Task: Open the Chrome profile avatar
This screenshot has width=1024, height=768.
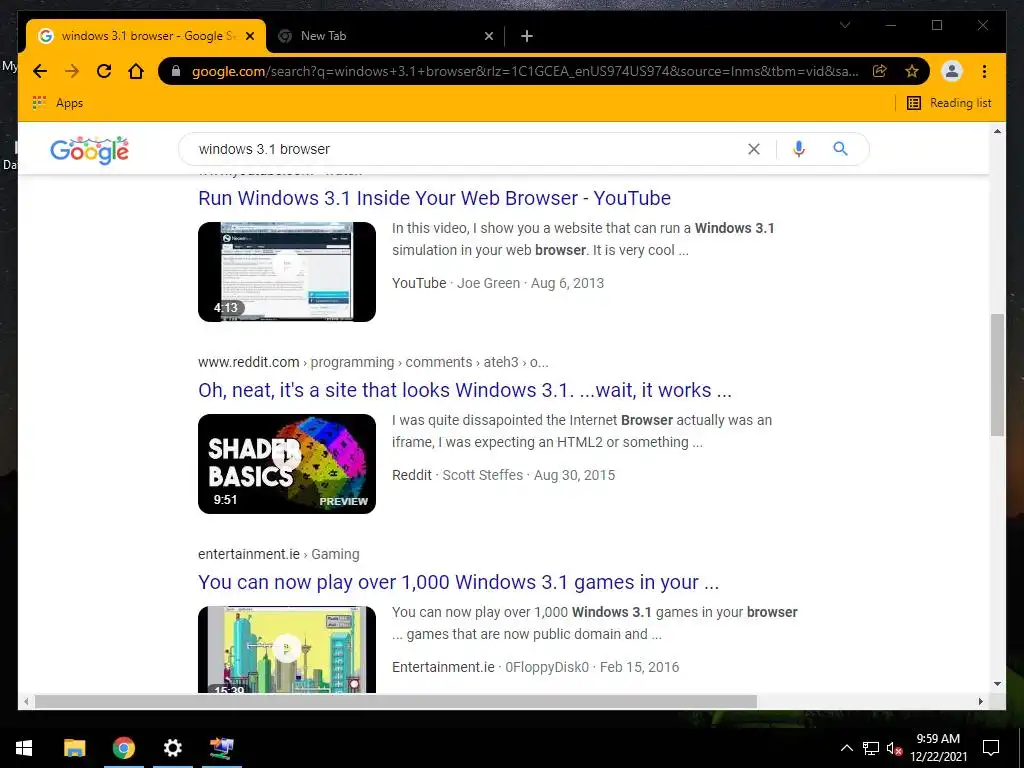Action: (x=952, y=71)
